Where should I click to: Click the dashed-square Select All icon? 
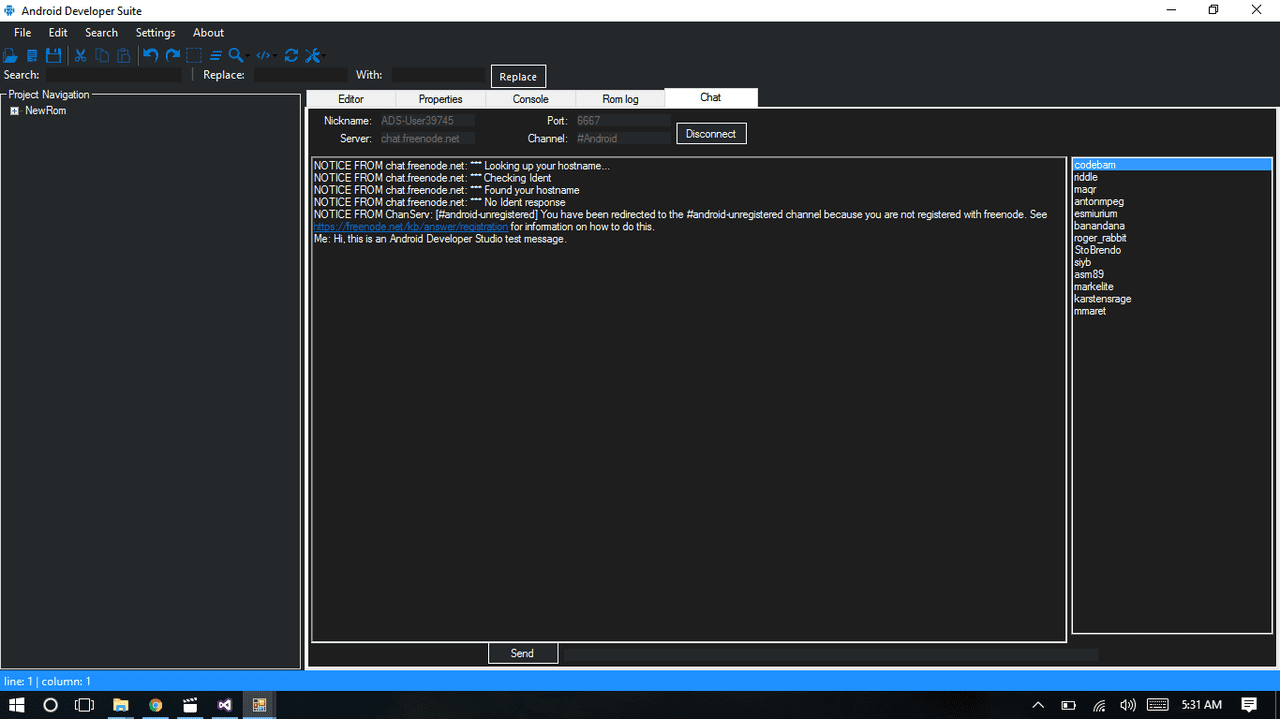194,56
